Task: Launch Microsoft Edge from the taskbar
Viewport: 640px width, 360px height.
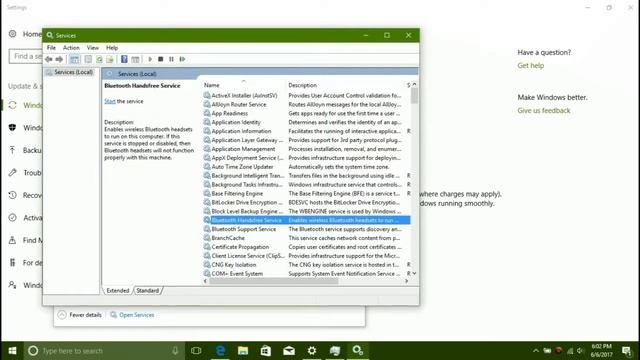Action: pyautogui.click(x=220, y=351)
